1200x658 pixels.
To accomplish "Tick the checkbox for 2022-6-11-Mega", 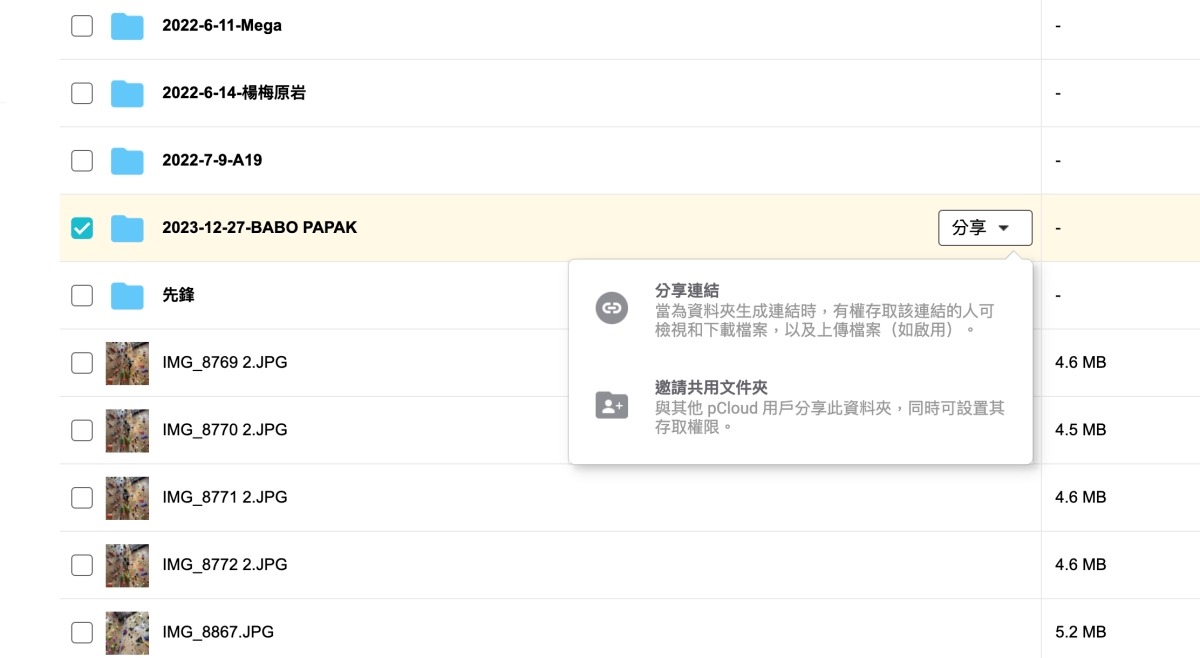I will [x=82, y=26].
